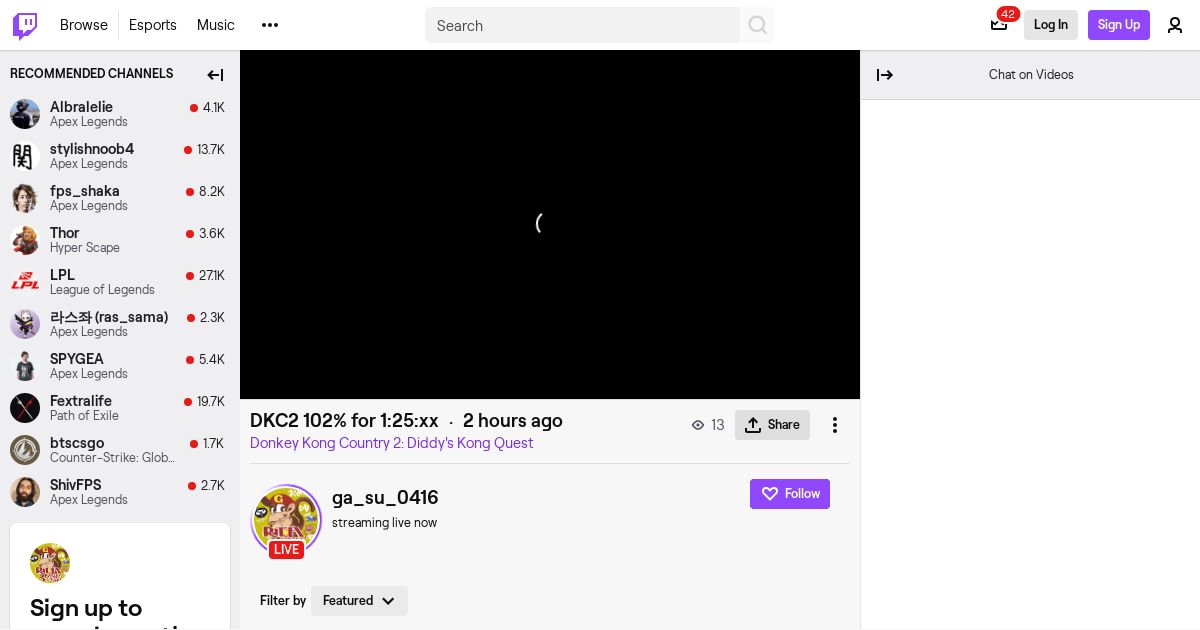The height and width of the screenshot is (630, 1200).
Task: Click the video player area
Action: tap(550, 225)
